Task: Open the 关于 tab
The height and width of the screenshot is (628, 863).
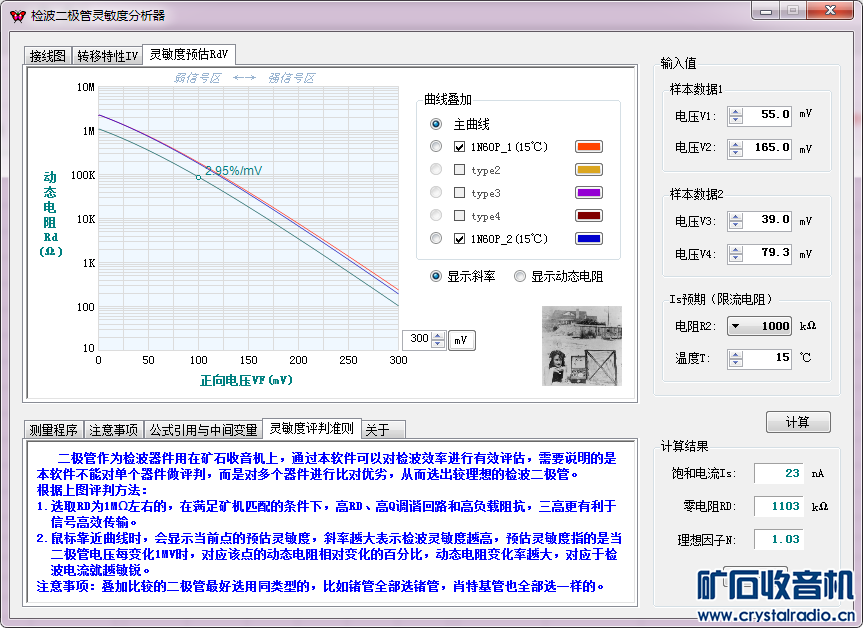Action: [x=383, y=429]
